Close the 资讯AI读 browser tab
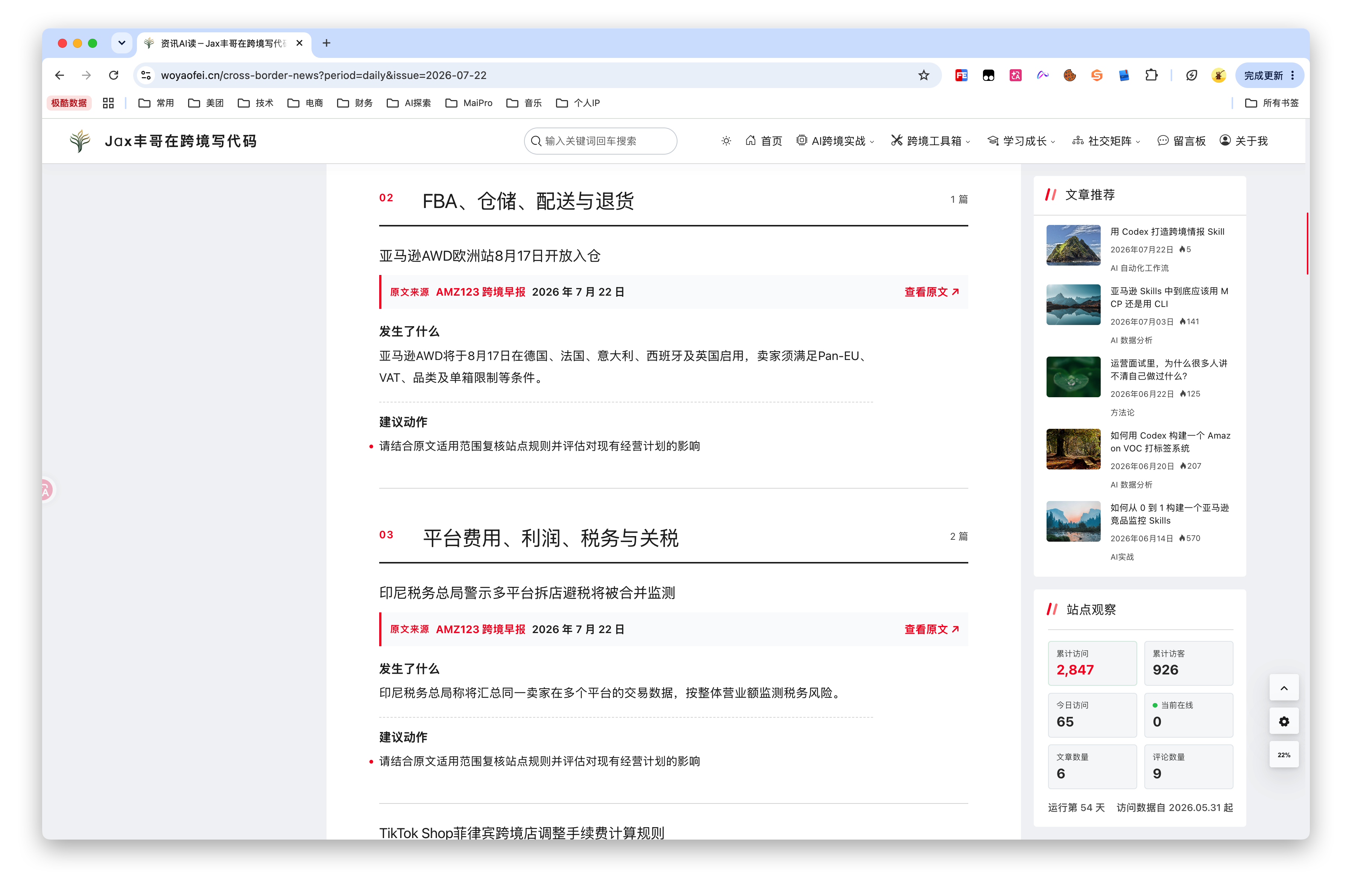The image size is (1352, 896). [x=299, y=43]
